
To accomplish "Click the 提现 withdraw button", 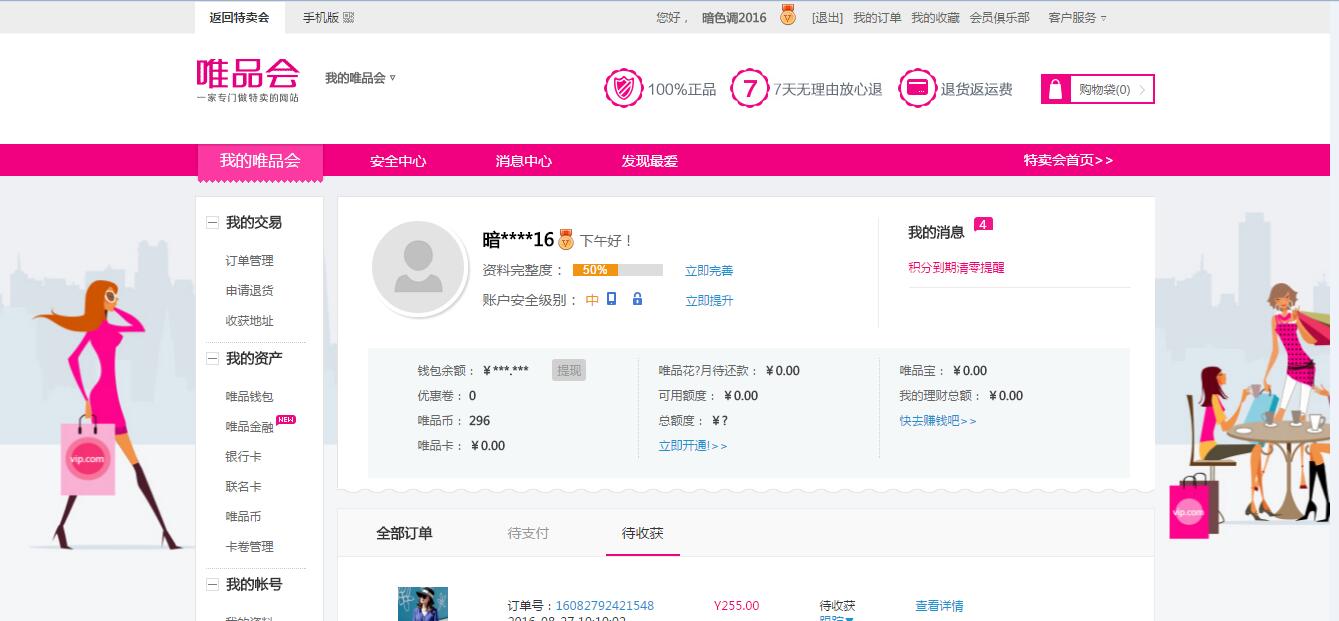I will (568, 371).
